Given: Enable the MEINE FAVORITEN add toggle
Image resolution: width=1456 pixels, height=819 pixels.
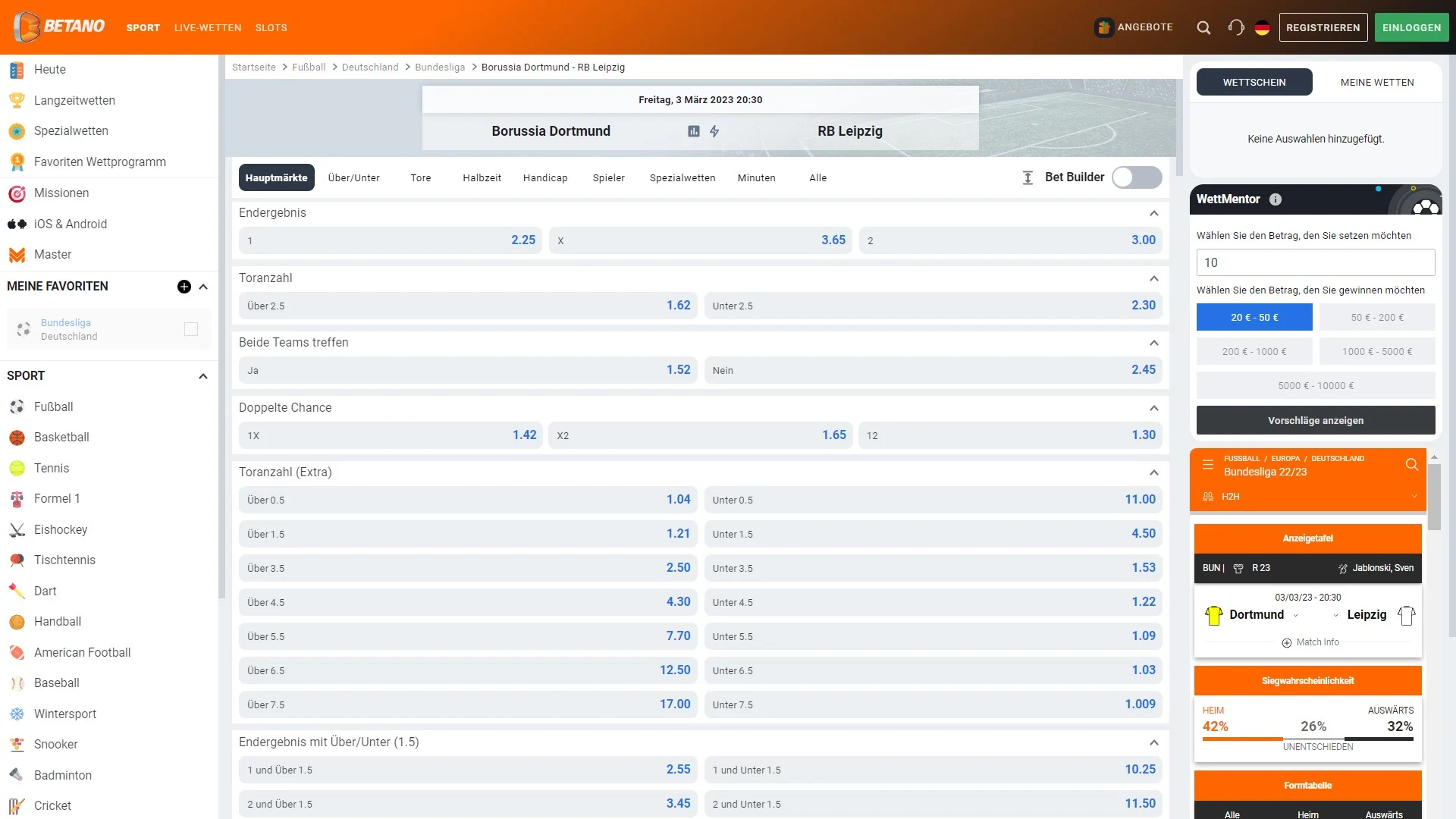Looking at the screenshot, I should coord(183,287).
